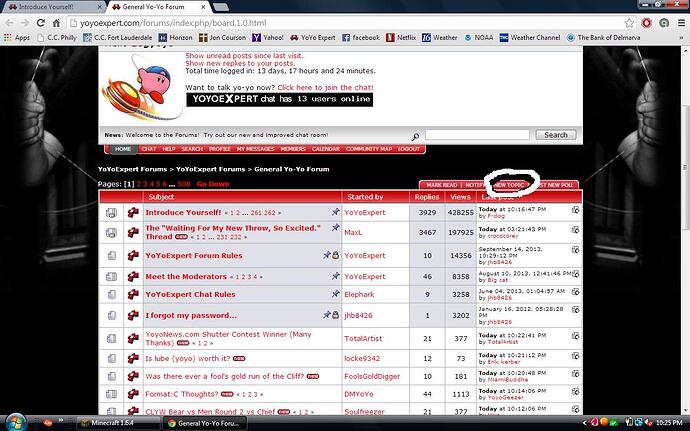
Task: Show new replies to your posts
Action: click(x=240, y=63)
